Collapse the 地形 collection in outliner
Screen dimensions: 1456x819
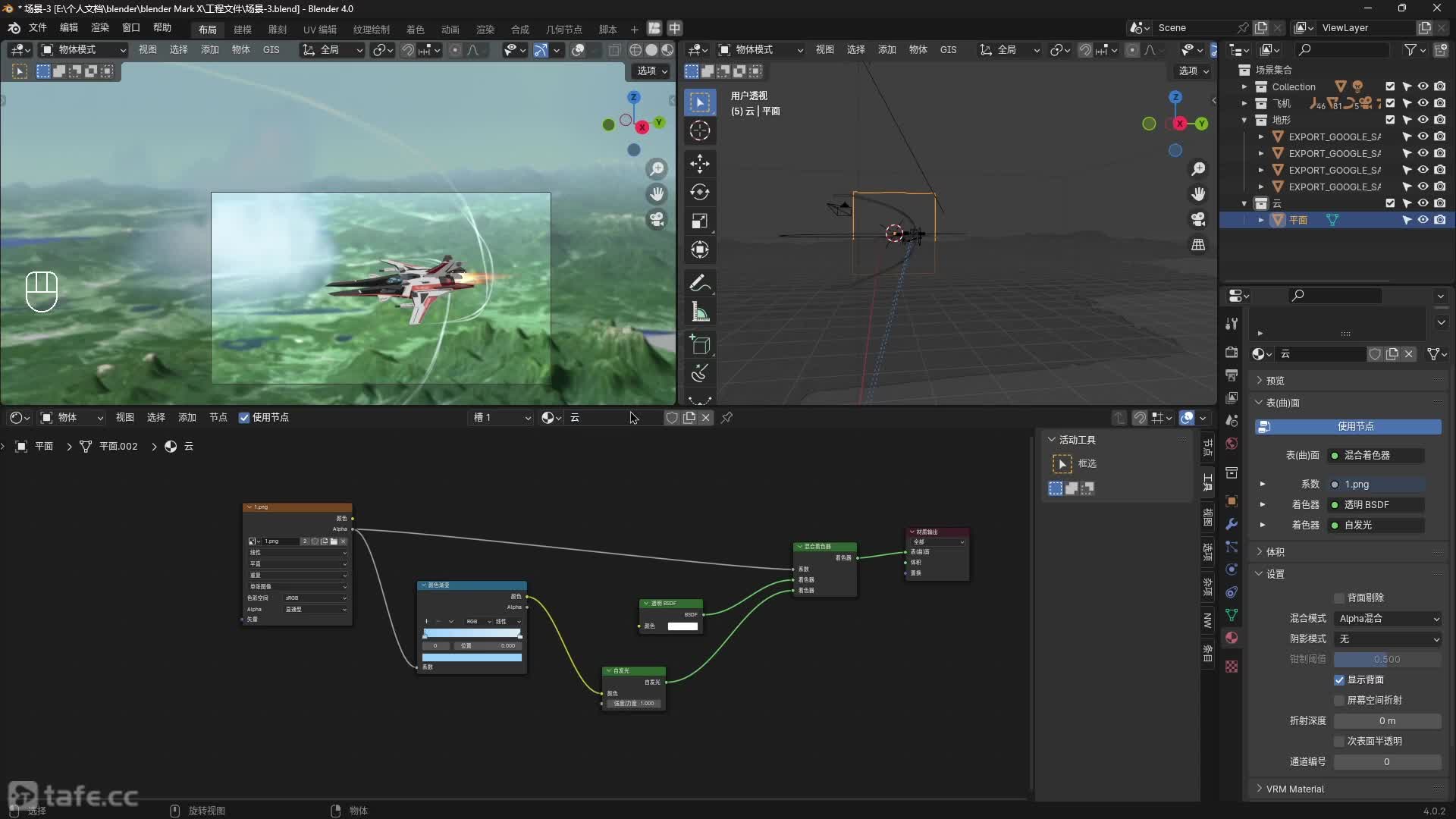tap(1244, 120)
